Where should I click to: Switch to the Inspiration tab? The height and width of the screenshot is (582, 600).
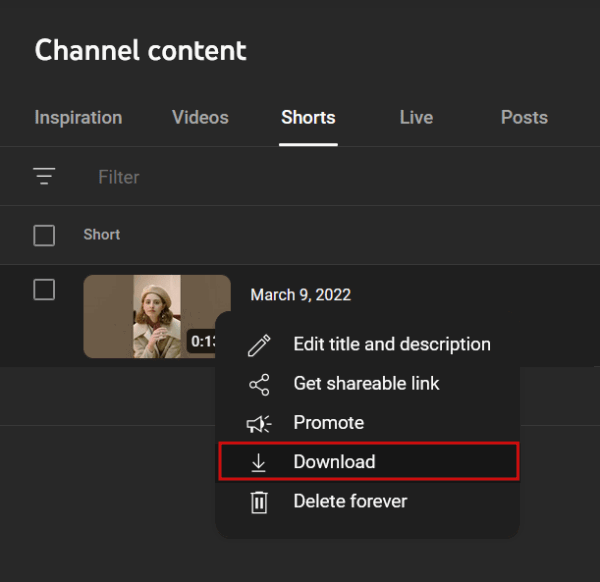78,117
